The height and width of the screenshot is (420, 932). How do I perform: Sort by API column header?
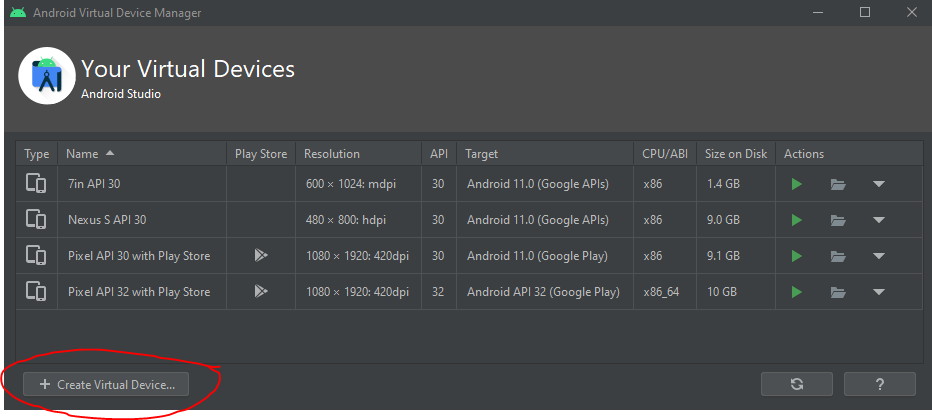coord(439,154)
